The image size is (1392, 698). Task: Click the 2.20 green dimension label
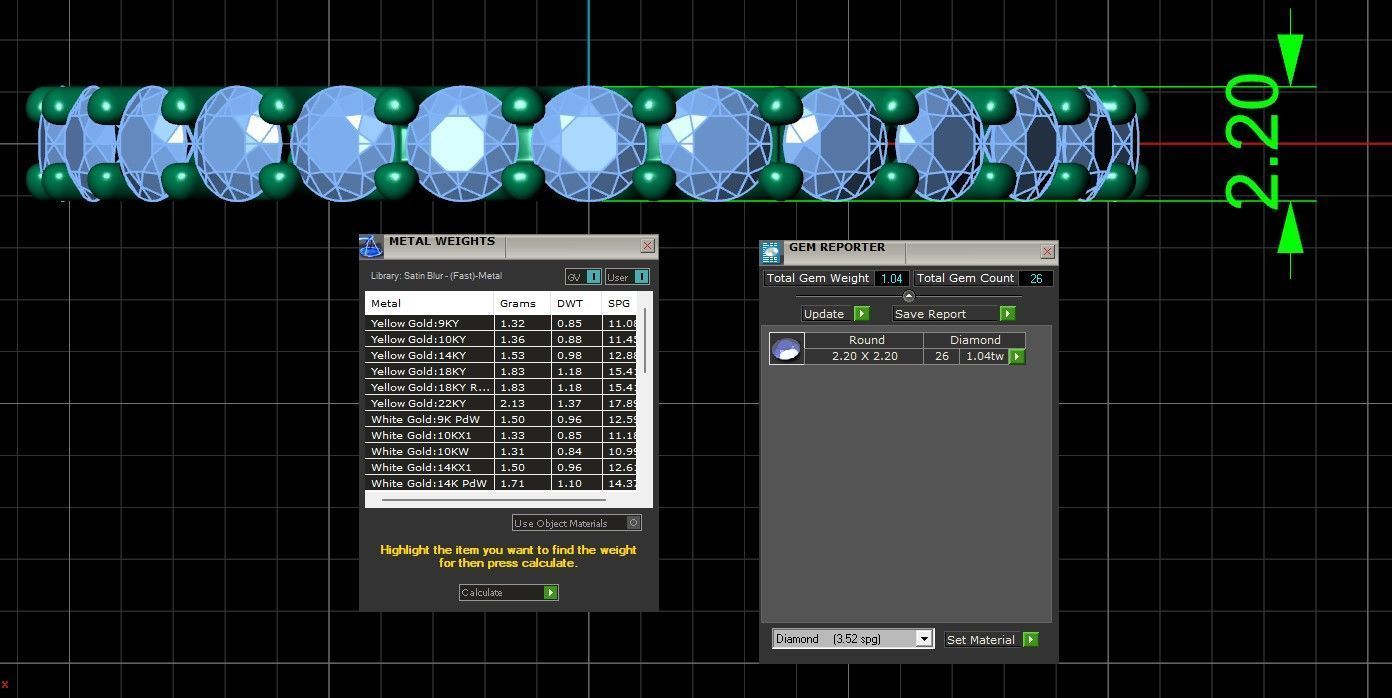click(1253, 143)
